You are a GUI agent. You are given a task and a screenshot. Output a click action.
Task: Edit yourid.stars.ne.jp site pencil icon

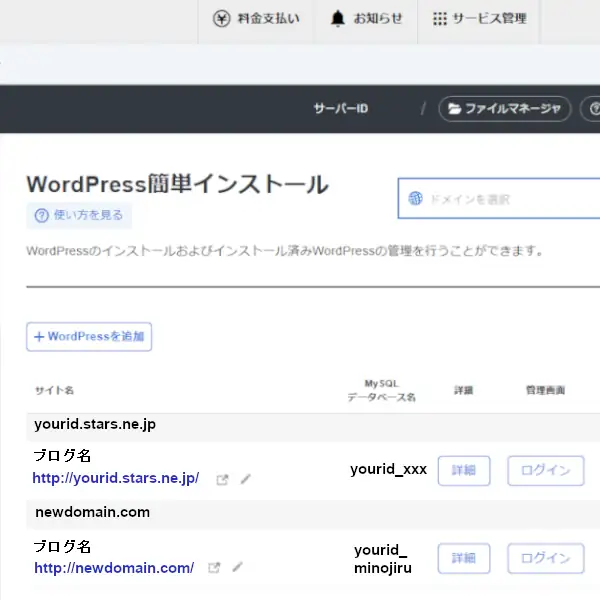(246, 479)
